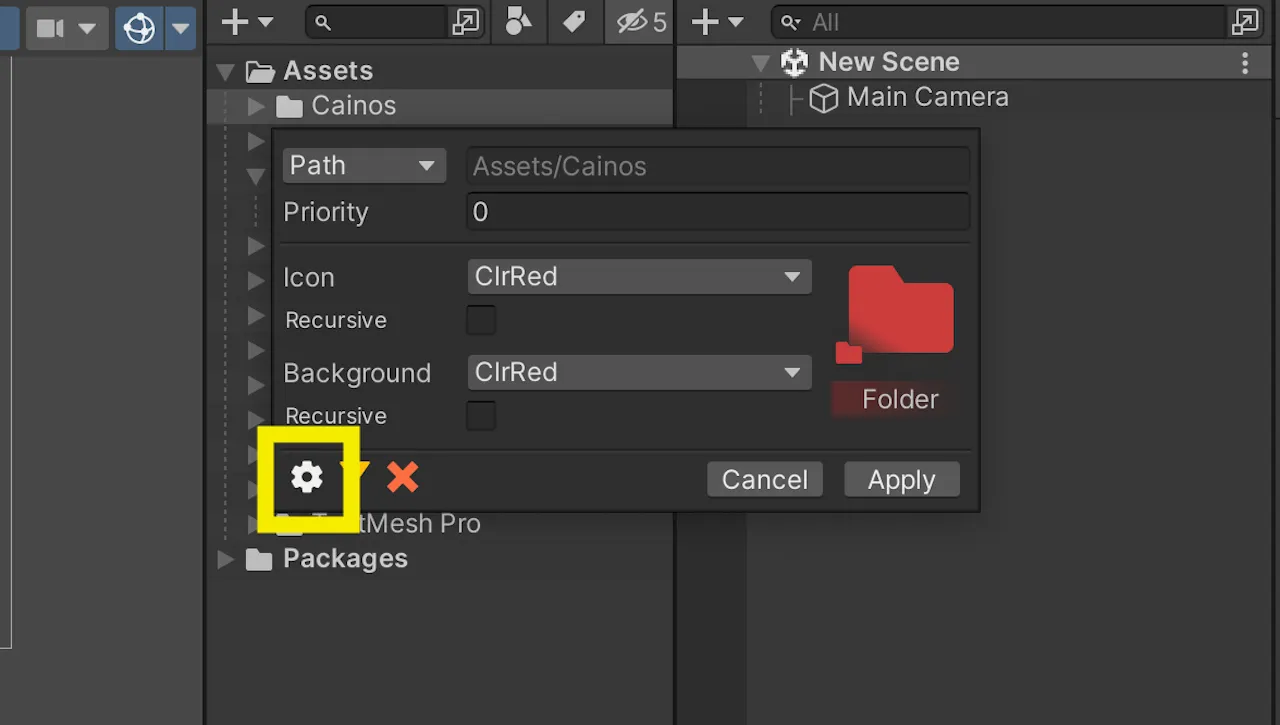Image resolution: width=1280 pixels, height=725 pixels.
Task: Click the Cancel button
Action: [765, 480]
